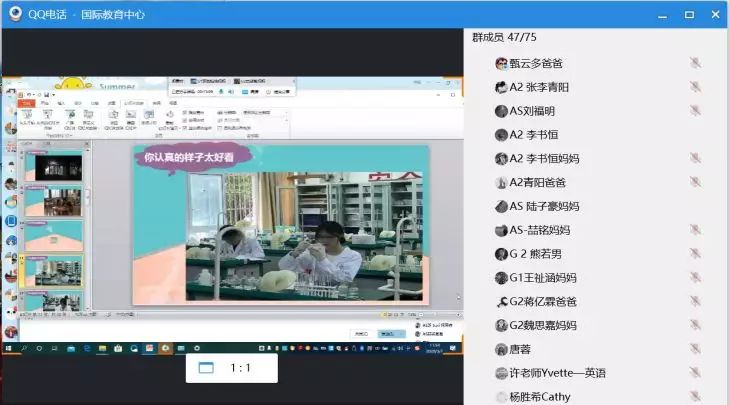Select member name 甄云多爸爸

[536, 64]
